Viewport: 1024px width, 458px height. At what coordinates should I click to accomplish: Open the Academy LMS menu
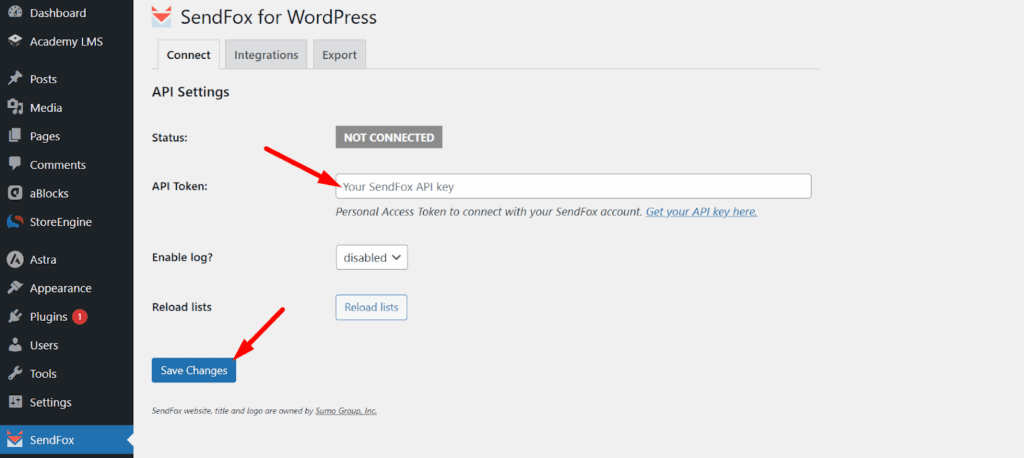[x=67, y=42]
